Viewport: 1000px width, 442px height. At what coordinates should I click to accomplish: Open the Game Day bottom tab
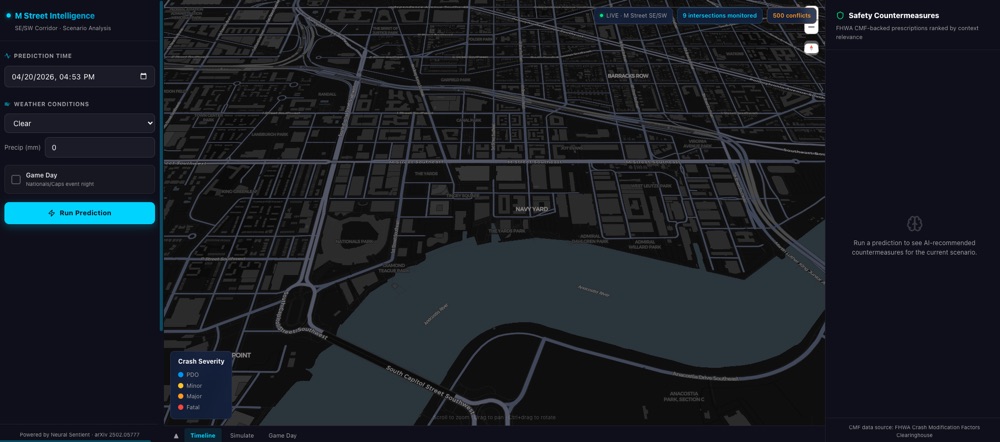[282, 436]
